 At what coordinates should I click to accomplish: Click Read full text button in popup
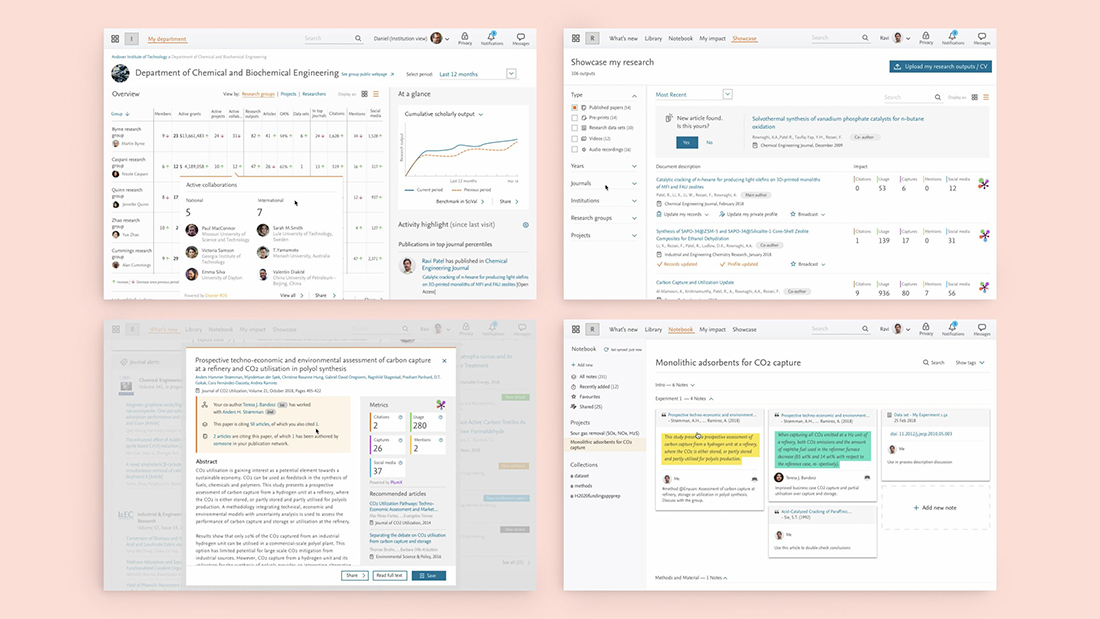389,575
